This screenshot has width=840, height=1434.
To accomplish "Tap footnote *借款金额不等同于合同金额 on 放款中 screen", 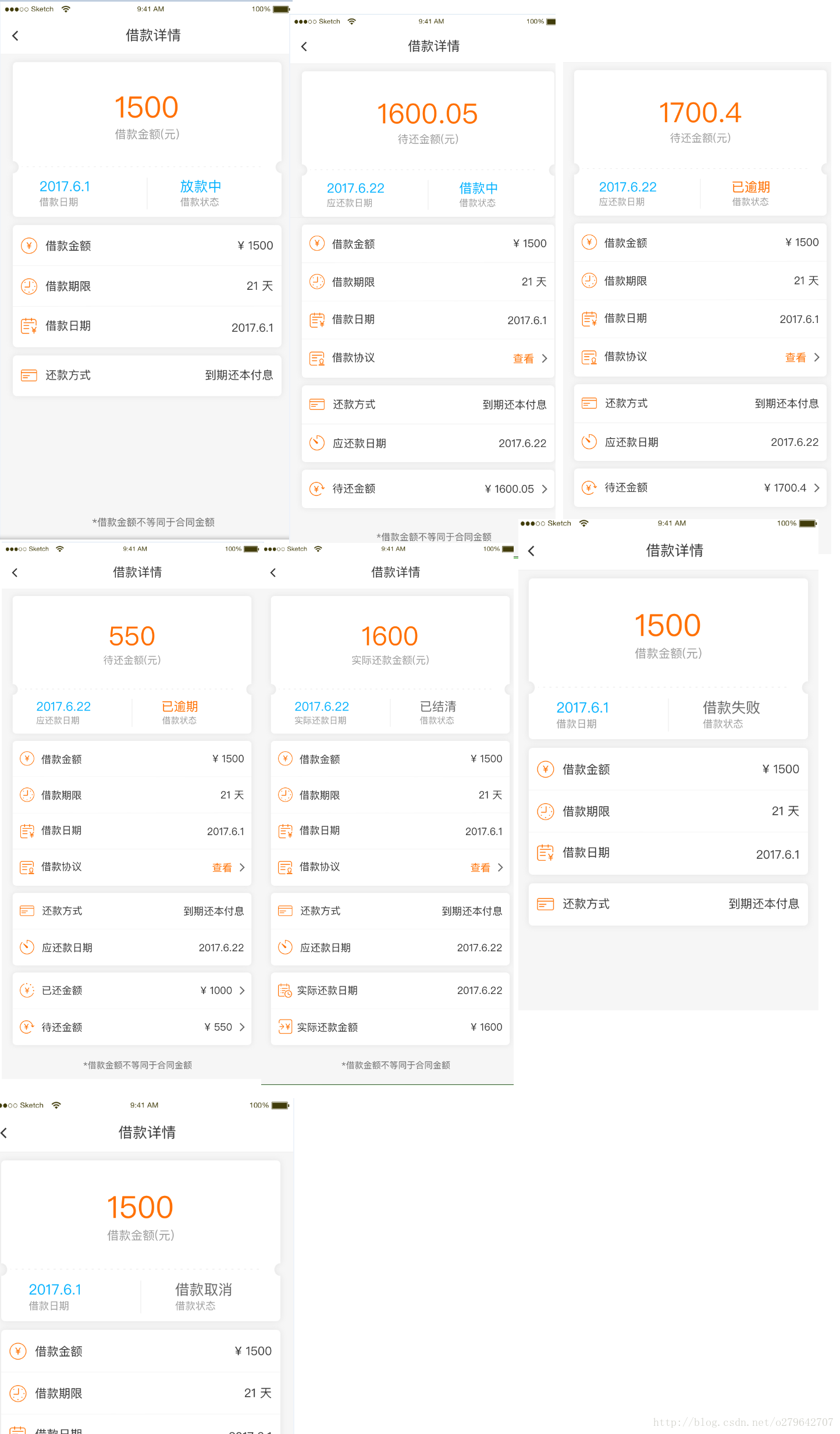I will tap(153, 522).
